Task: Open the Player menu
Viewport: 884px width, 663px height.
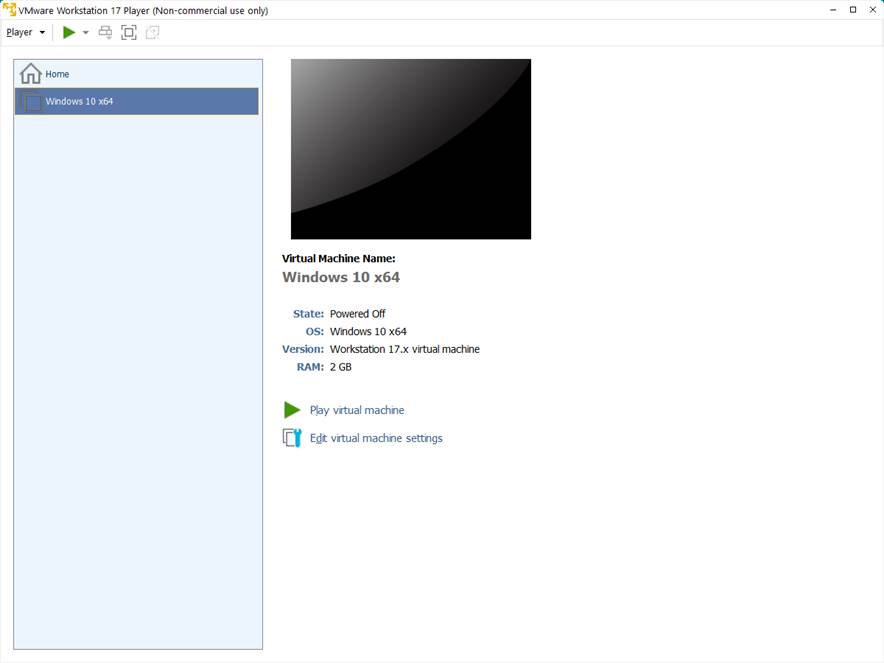Action: tap(19, 32)
